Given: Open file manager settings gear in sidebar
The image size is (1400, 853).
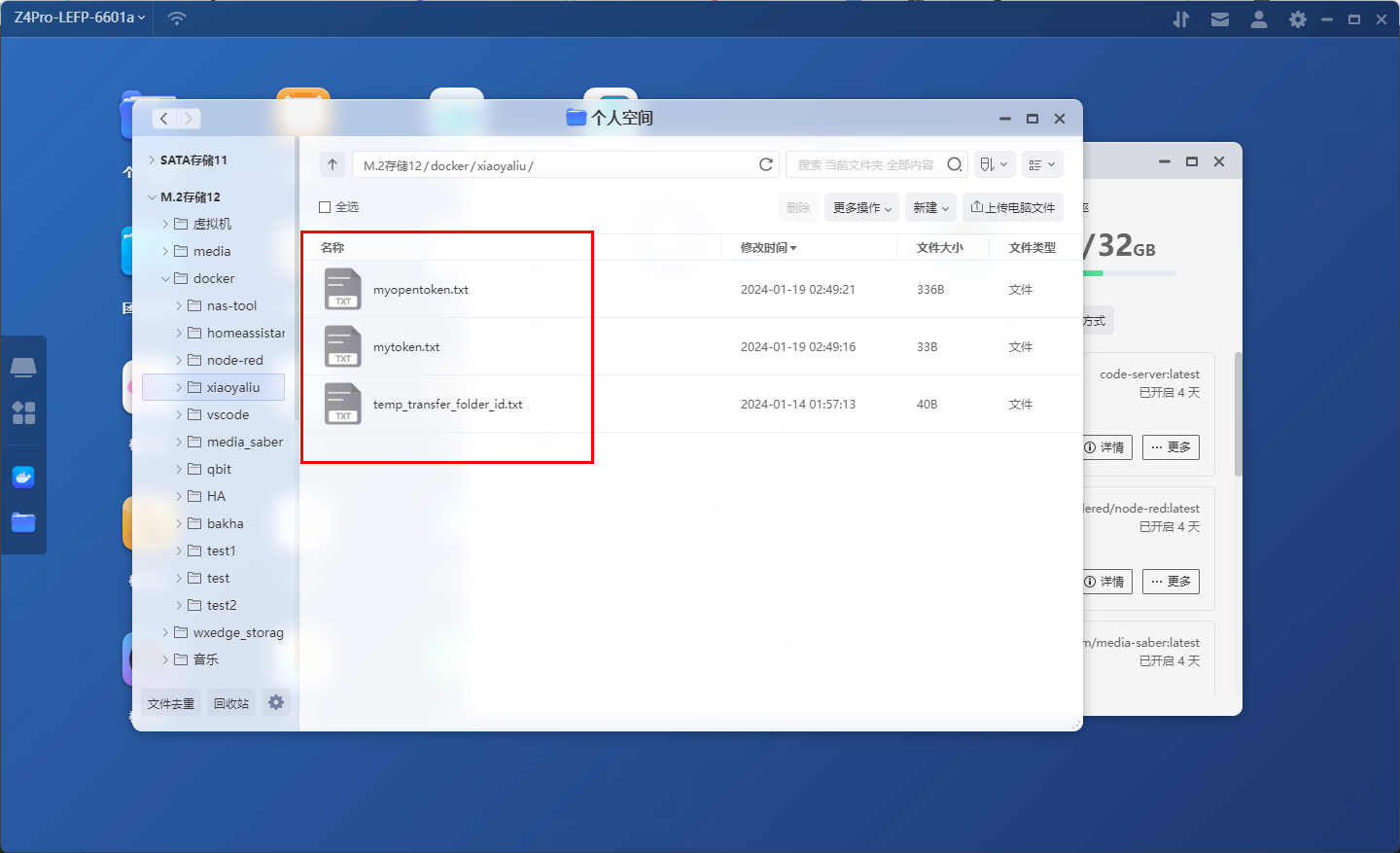Looking at the screenshot, I should (276, 702).
